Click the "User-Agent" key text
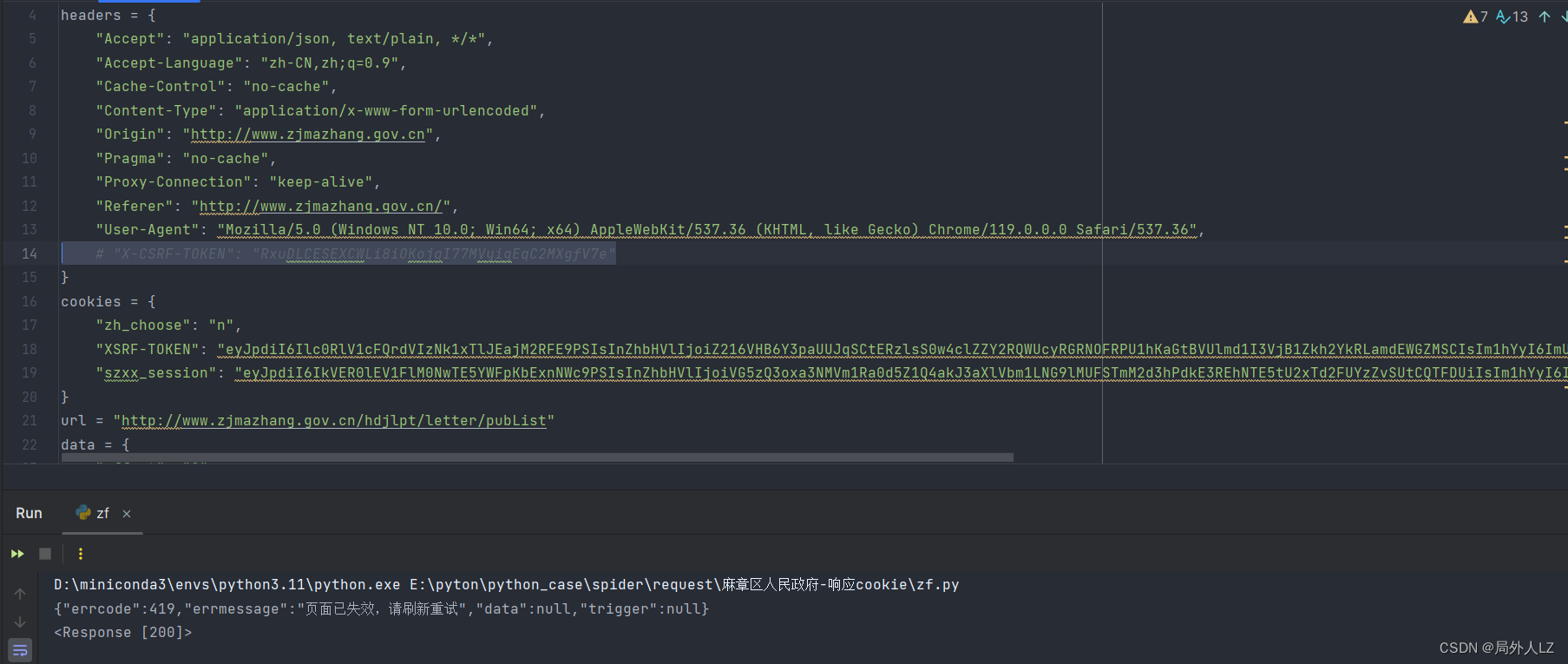This screenshot has height=664, width=1568. click(x=148, y=230)
